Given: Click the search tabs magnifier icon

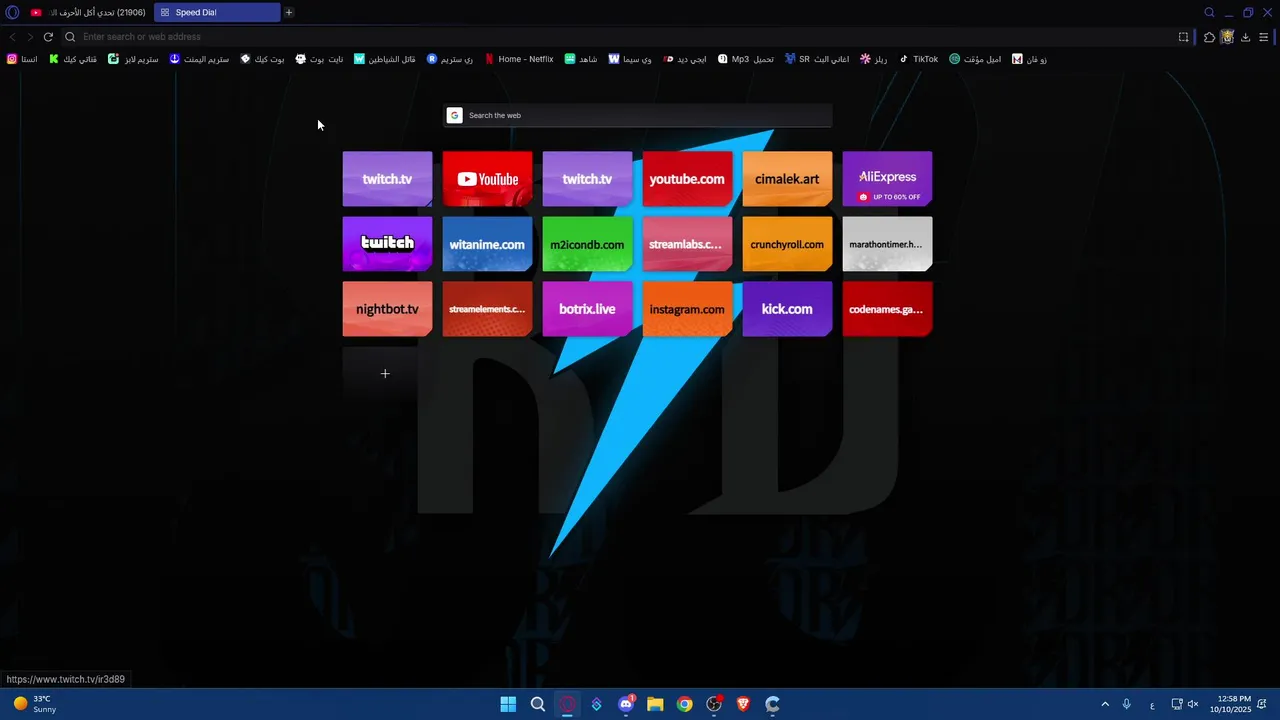Looking at the screenshot, I should click(1209, 13).
